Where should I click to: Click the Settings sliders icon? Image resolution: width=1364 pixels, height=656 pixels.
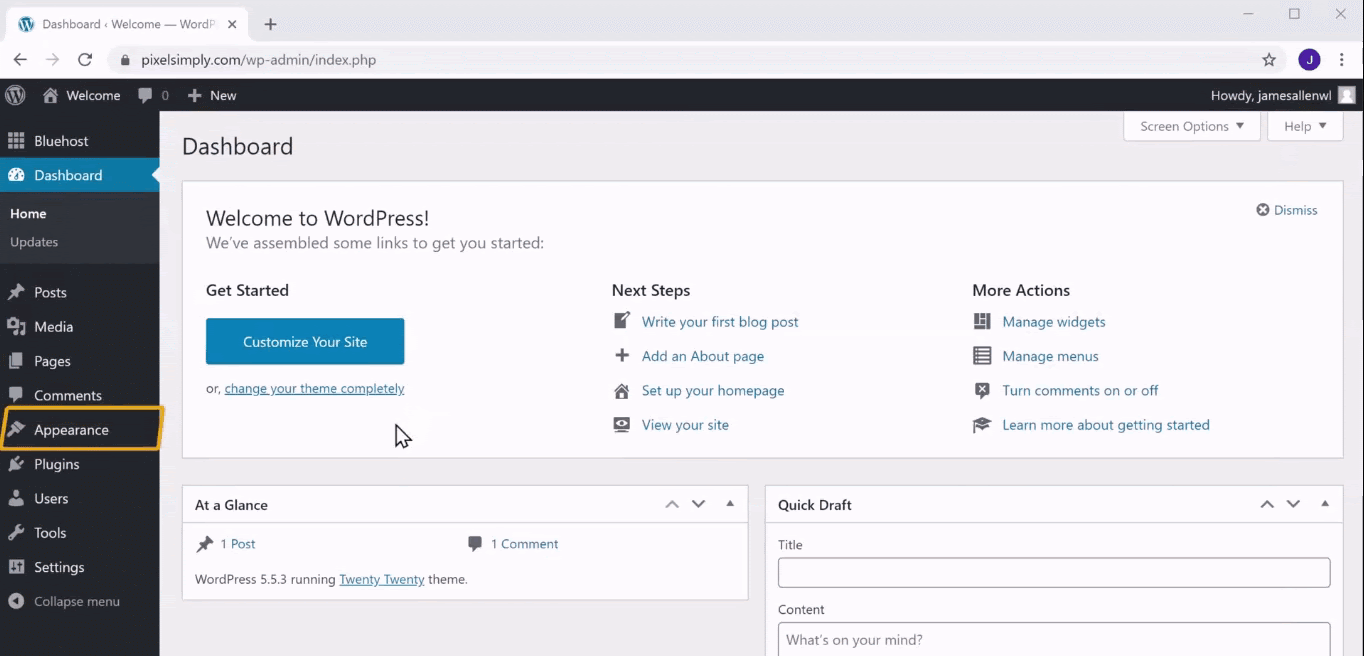coord(16,567)
